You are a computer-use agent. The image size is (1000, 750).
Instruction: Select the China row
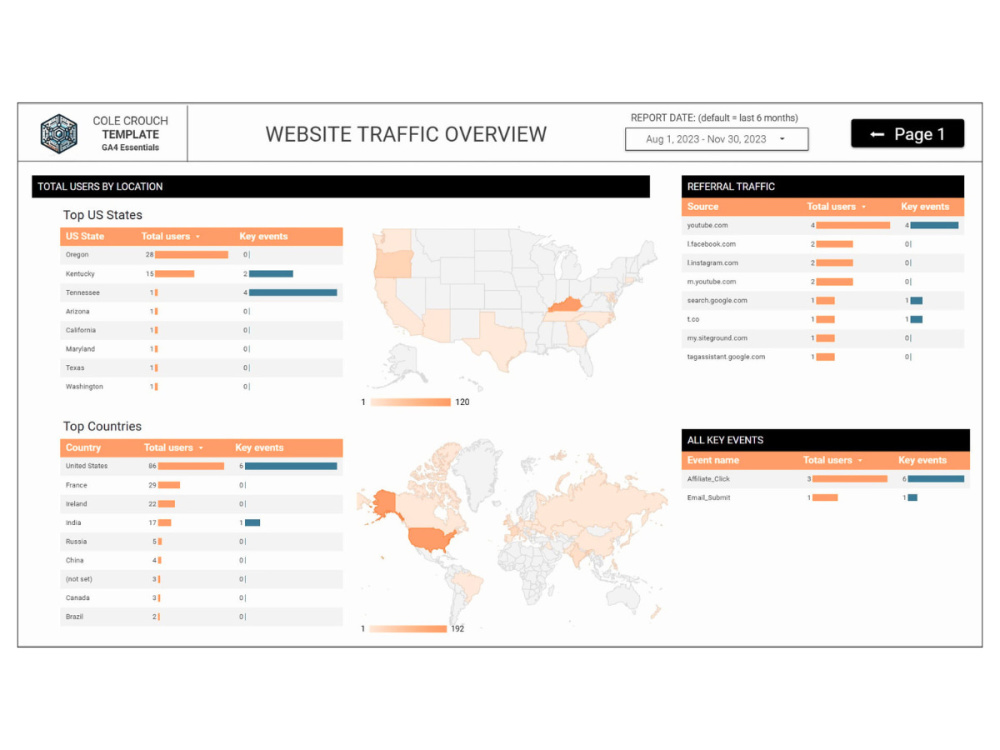202,561
